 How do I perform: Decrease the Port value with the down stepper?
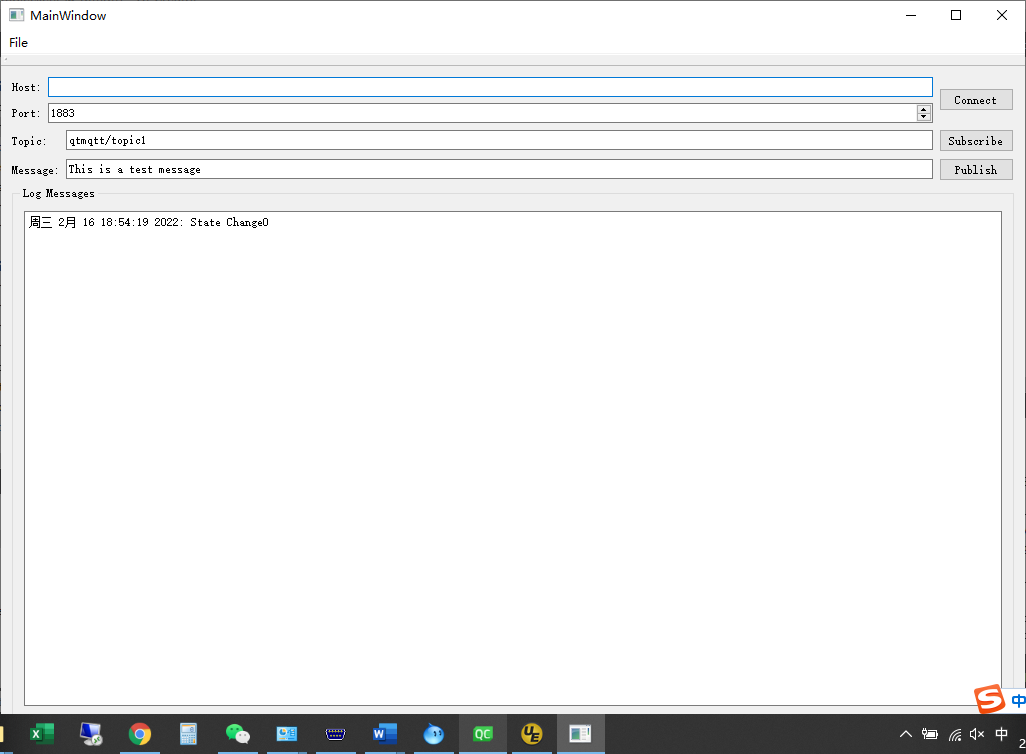click(x=923, y=117)
